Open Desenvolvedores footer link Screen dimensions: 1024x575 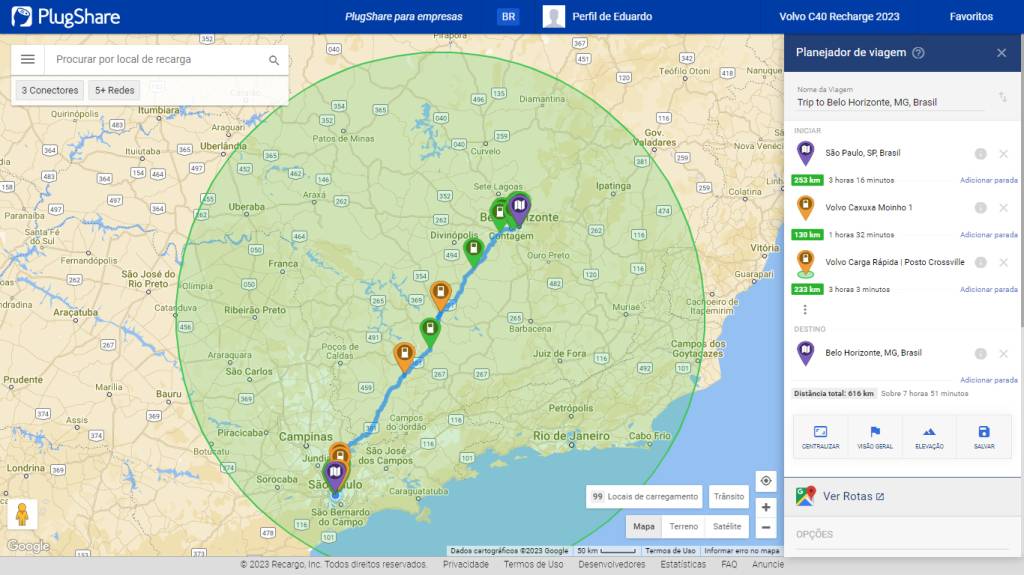click(611, 564)
